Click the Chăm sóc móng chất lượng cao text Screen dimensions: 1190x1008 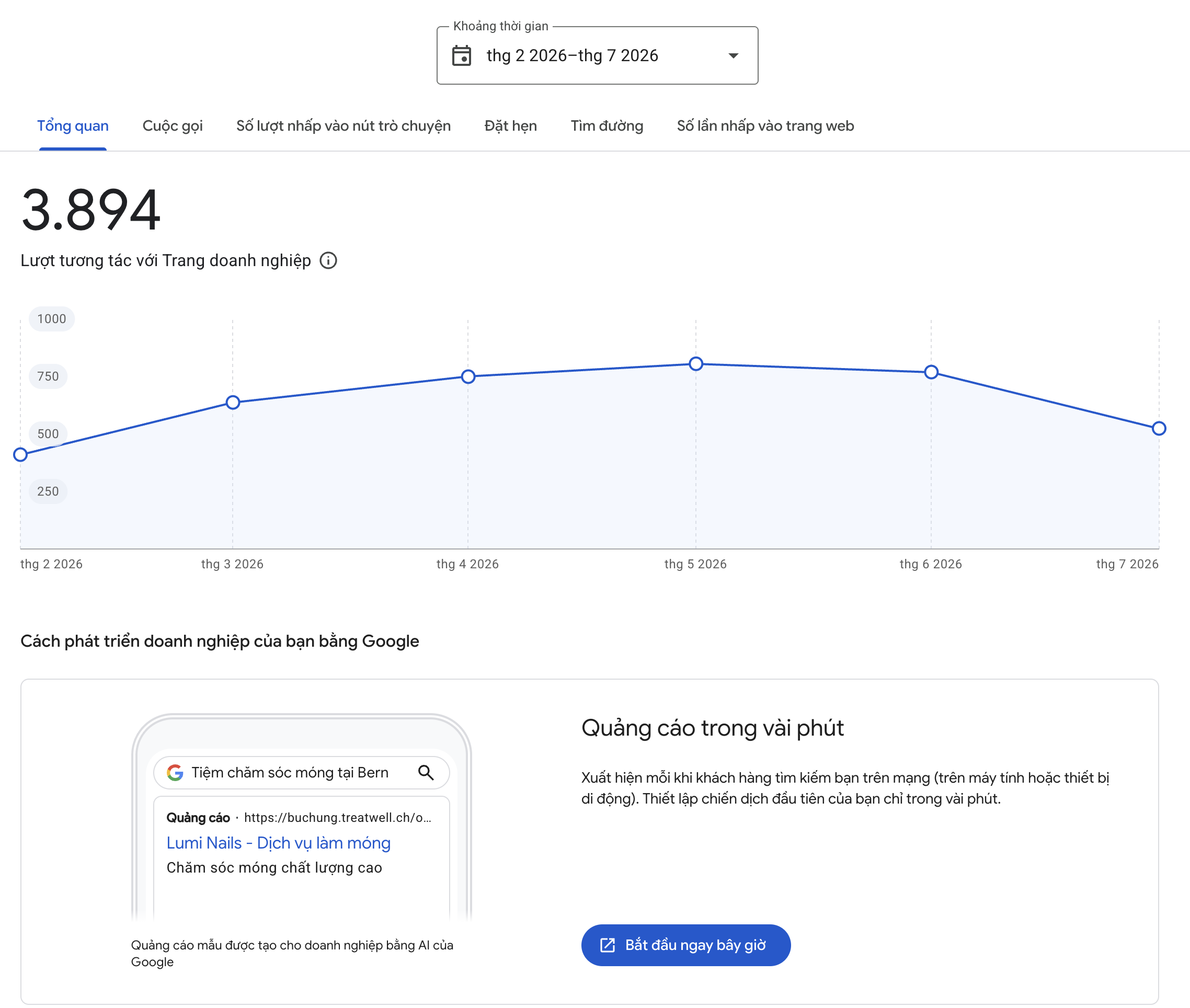(274, 867)
